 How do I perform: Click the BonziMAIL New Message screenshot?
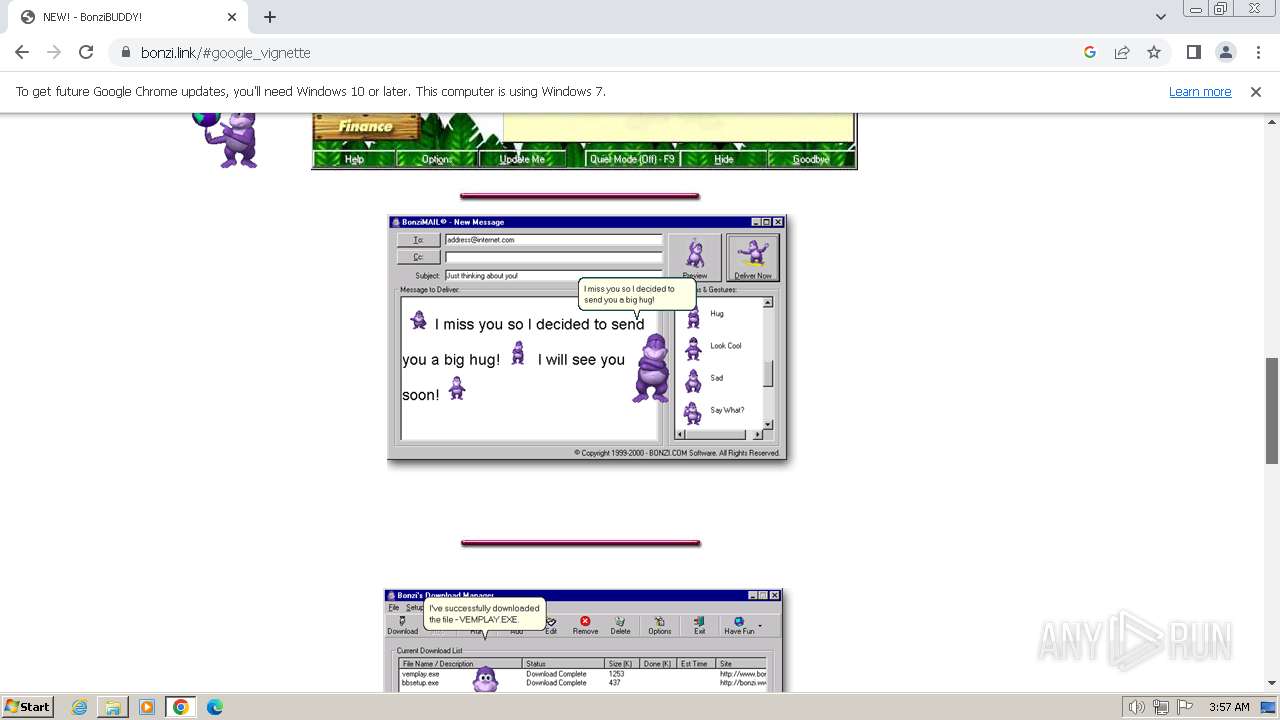click(x=587, y=338)
